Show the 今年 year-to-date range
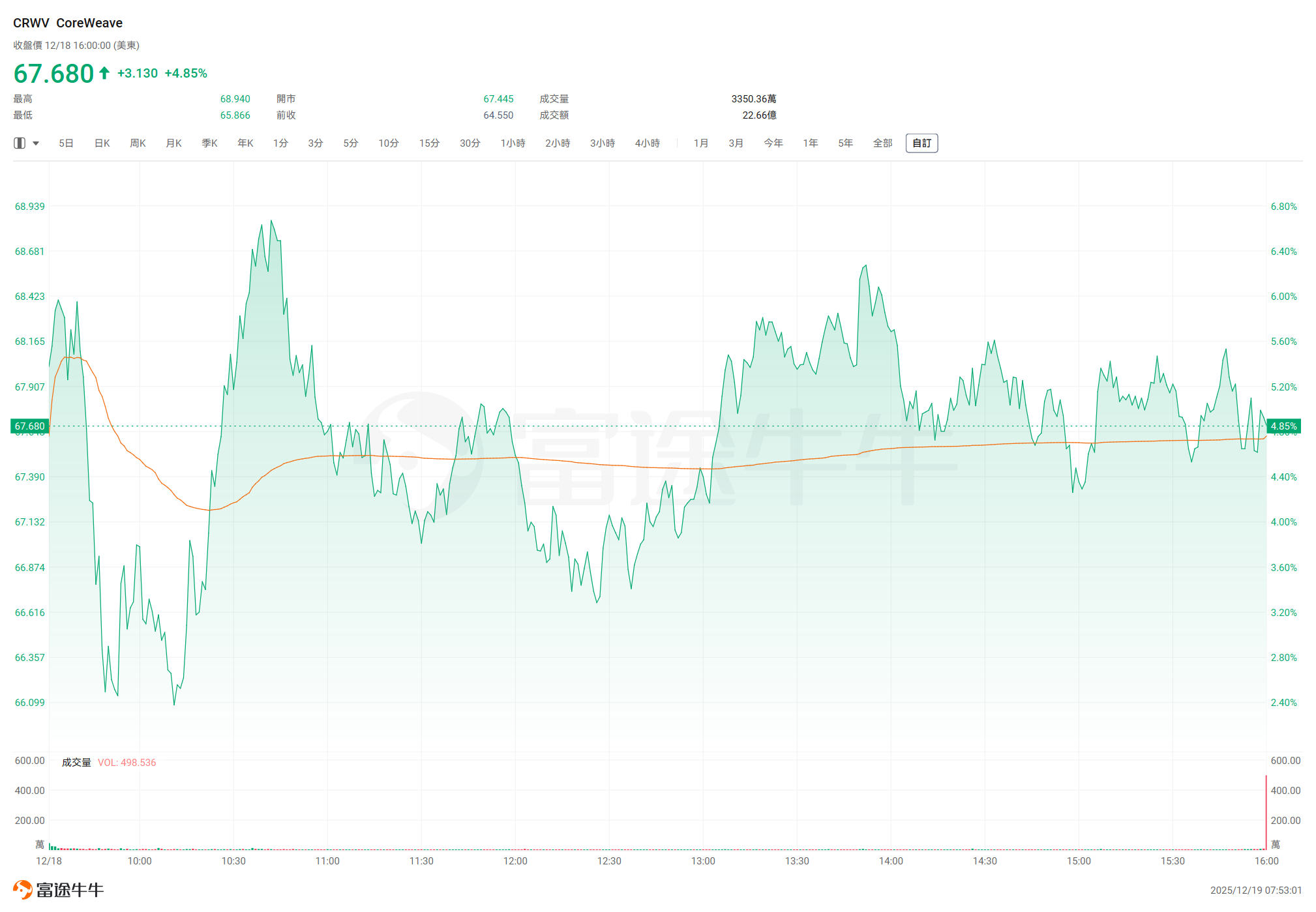 [x=773, y=143]
